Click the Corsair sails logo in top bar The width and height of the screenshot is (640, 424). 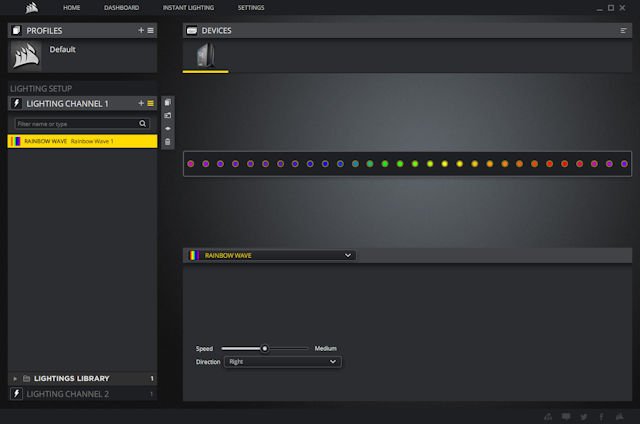click(31, 8)
